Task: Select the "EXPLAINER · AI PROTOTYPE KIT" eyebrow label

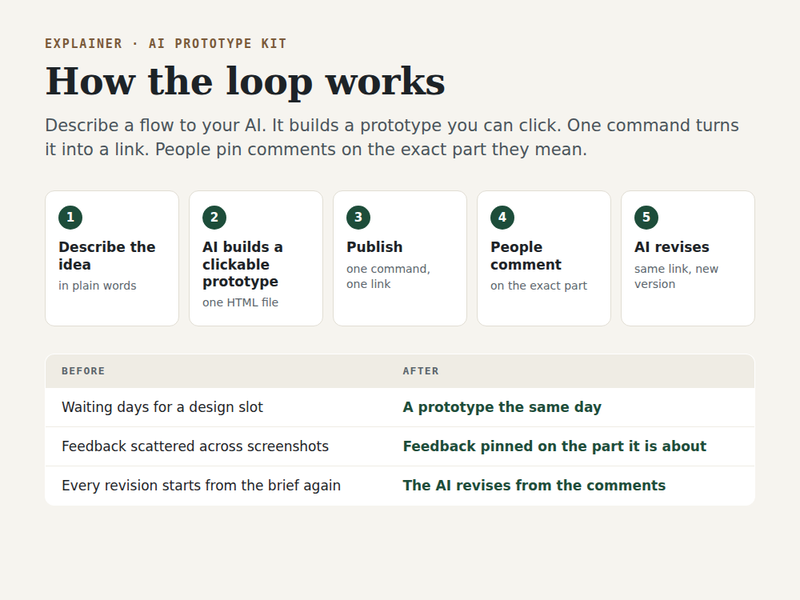Action: coord(166,44)
